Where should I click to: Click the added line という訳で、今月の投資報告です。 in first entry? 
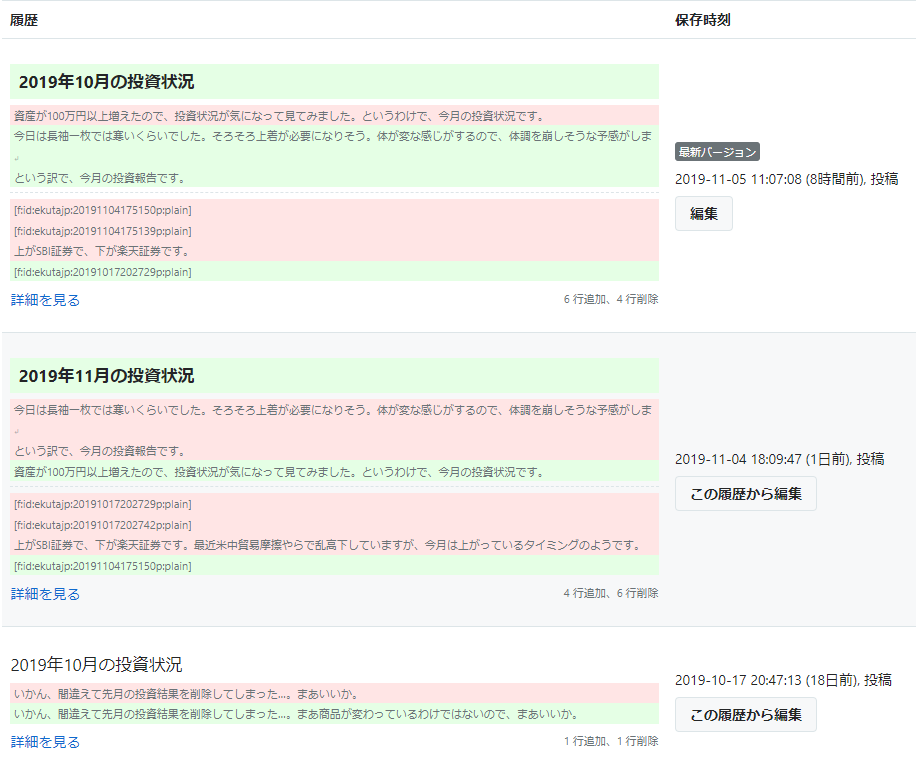point(334,178)
